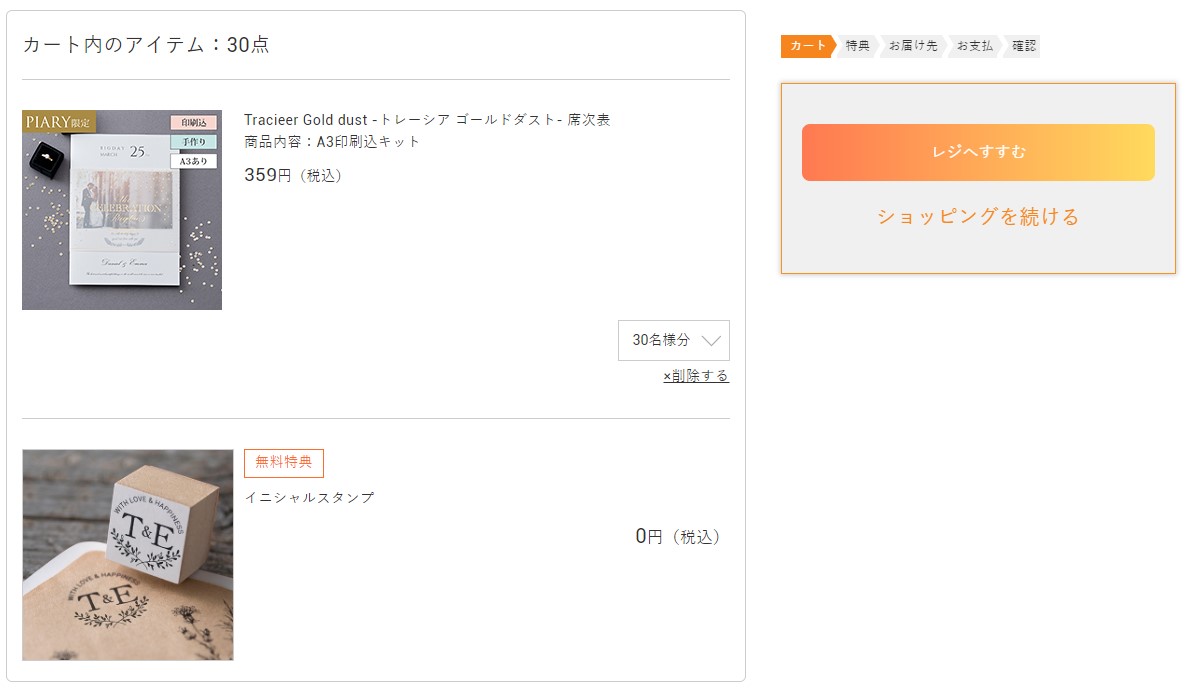Click the teal 手作り tag
The height and width of the screenshot is (692, 1186).
pos(193,142)
